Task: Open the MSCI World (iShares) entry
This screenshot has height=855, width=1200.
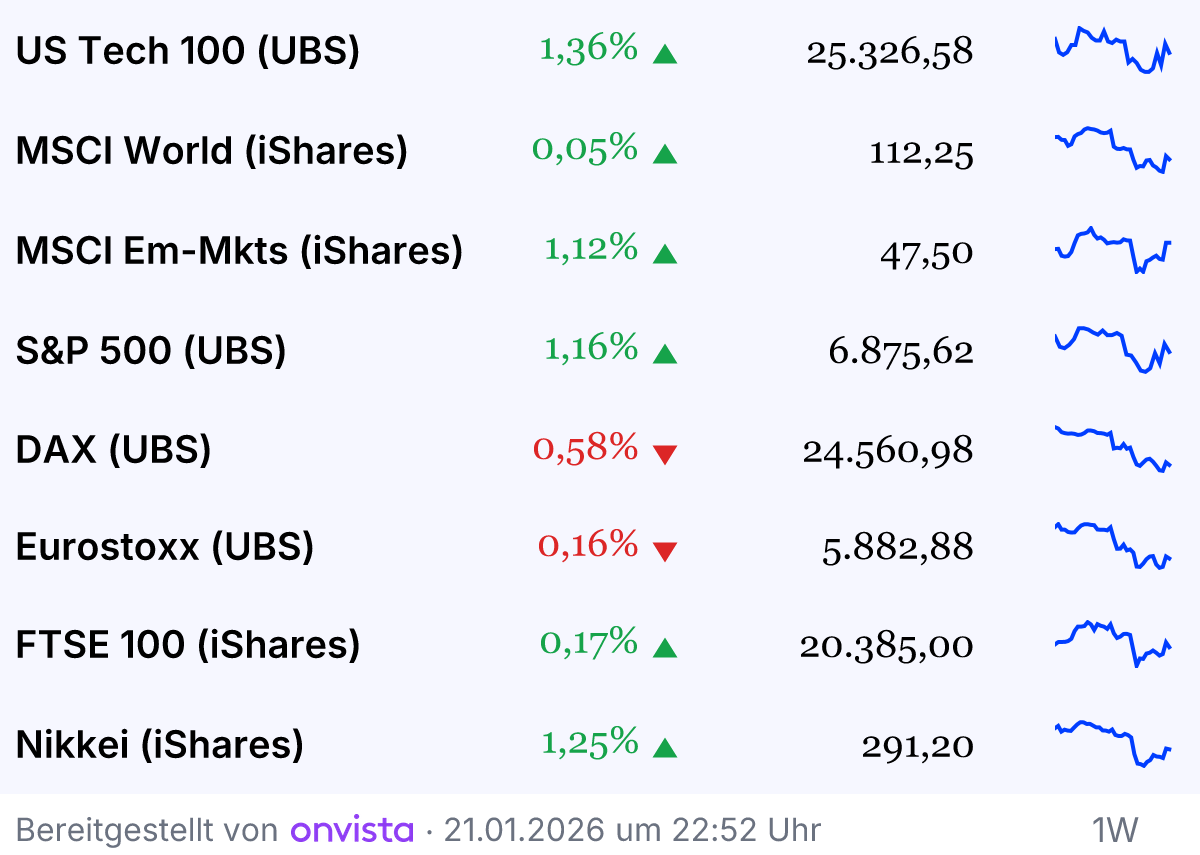Action: (212, 150)
